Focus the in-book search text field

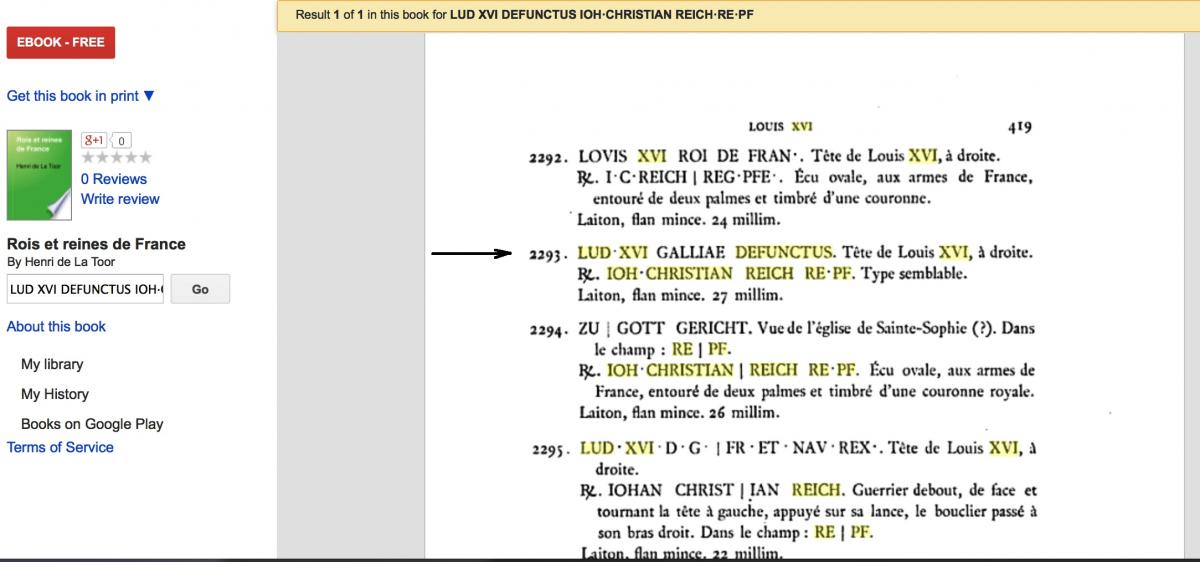pos(85,289)
